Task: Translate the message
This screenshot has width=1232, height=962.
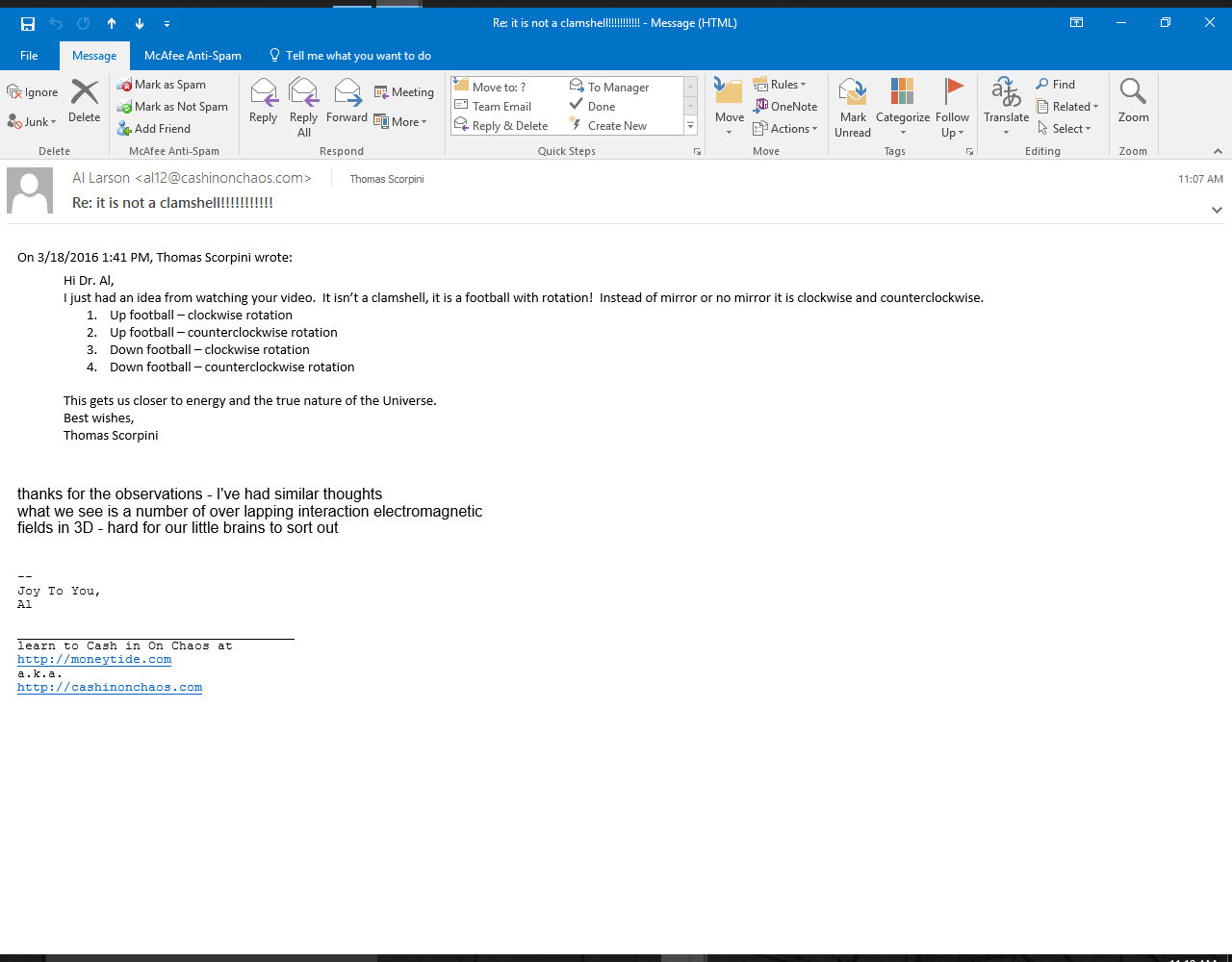Action: coord(1006,108)
